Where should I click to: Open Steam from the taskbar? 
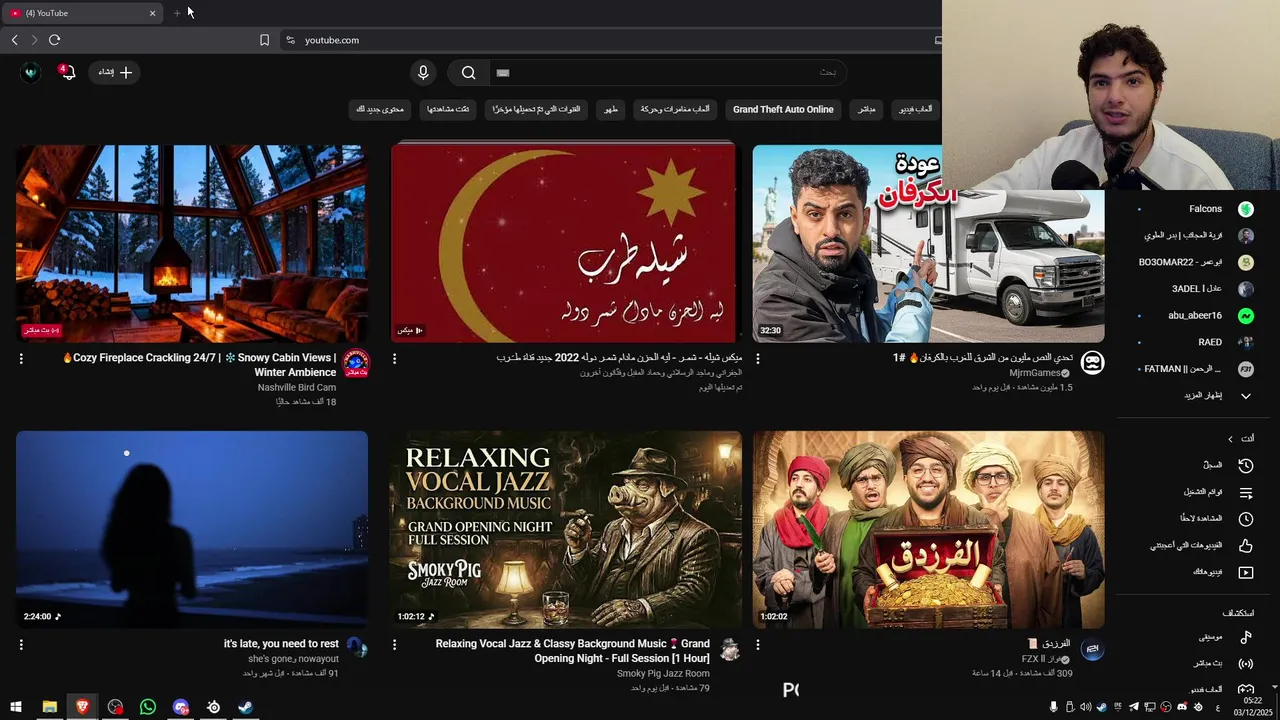245,707
